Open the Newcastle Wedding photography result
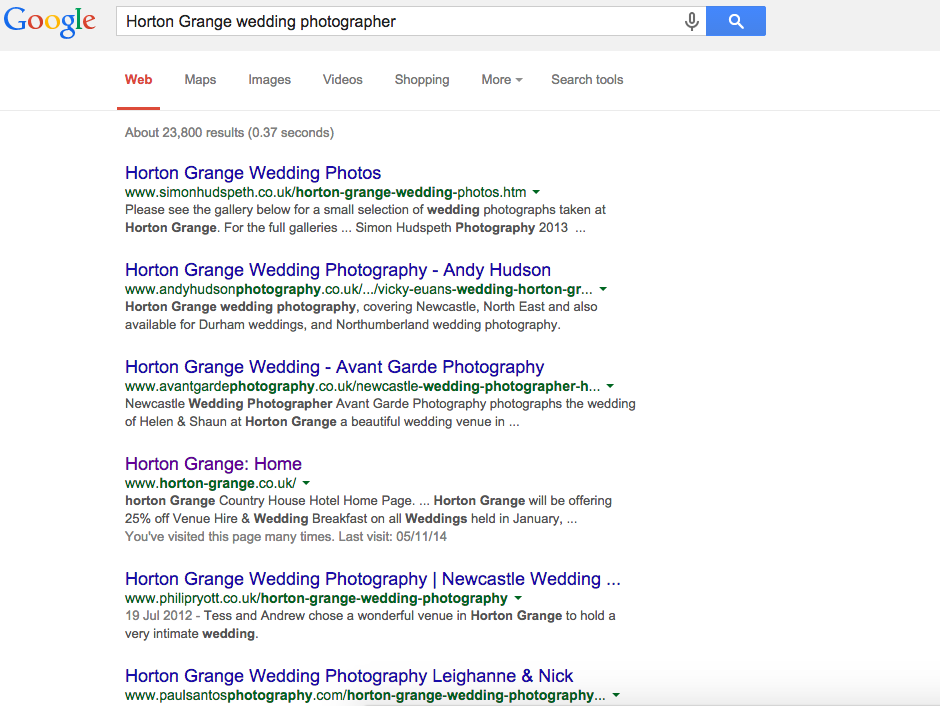This screenshot has width=940, height=706. pos(372,579)
